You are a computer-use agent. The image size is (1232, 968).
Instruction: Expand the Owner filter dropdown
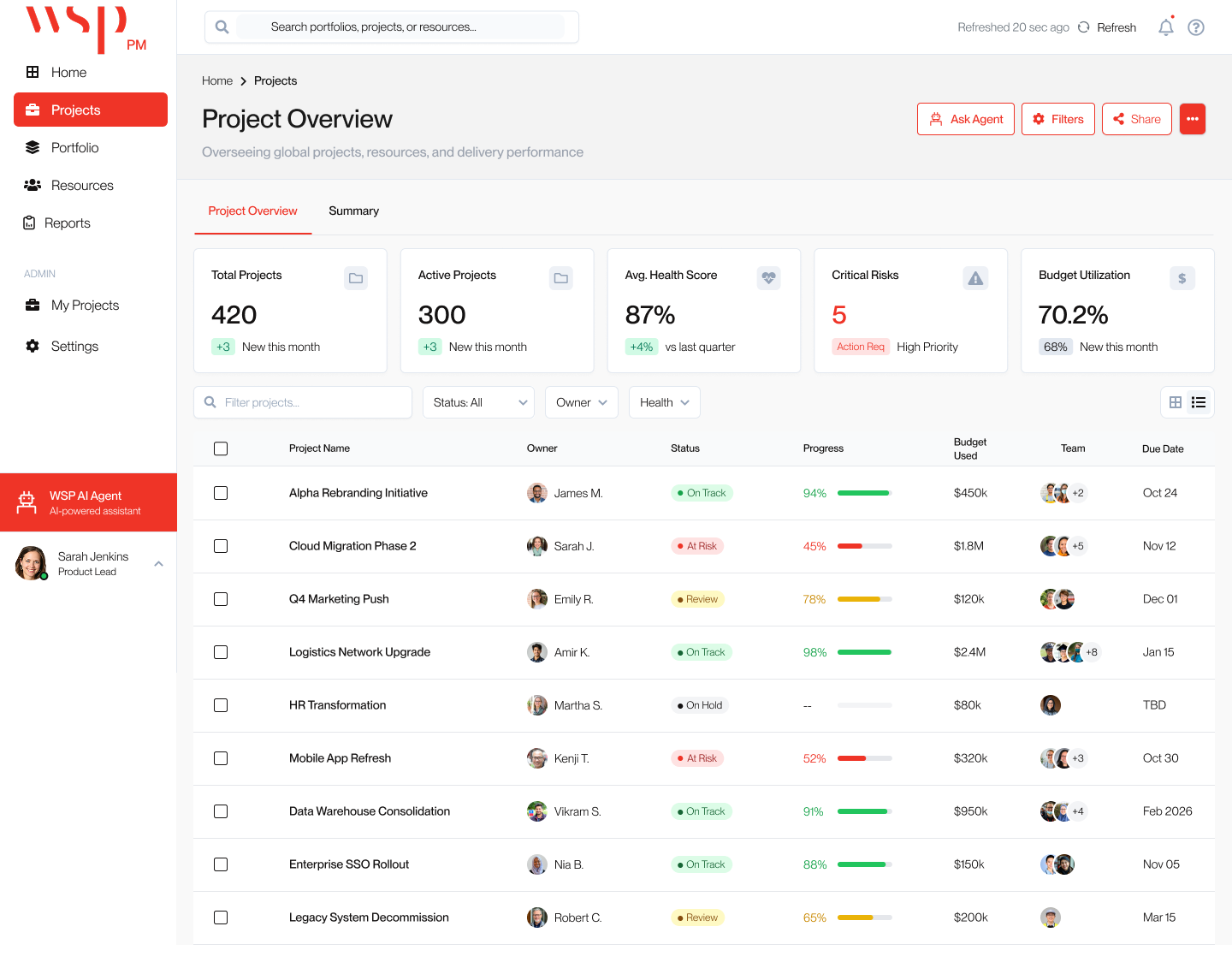point(581,402)
